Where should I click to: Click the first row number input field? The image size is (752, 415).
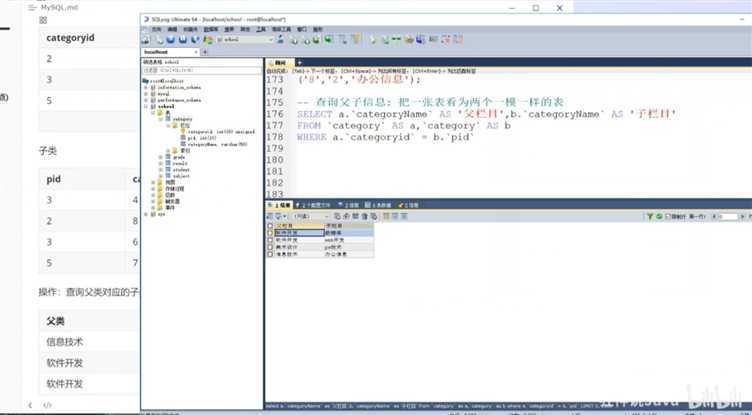(729, 217)
